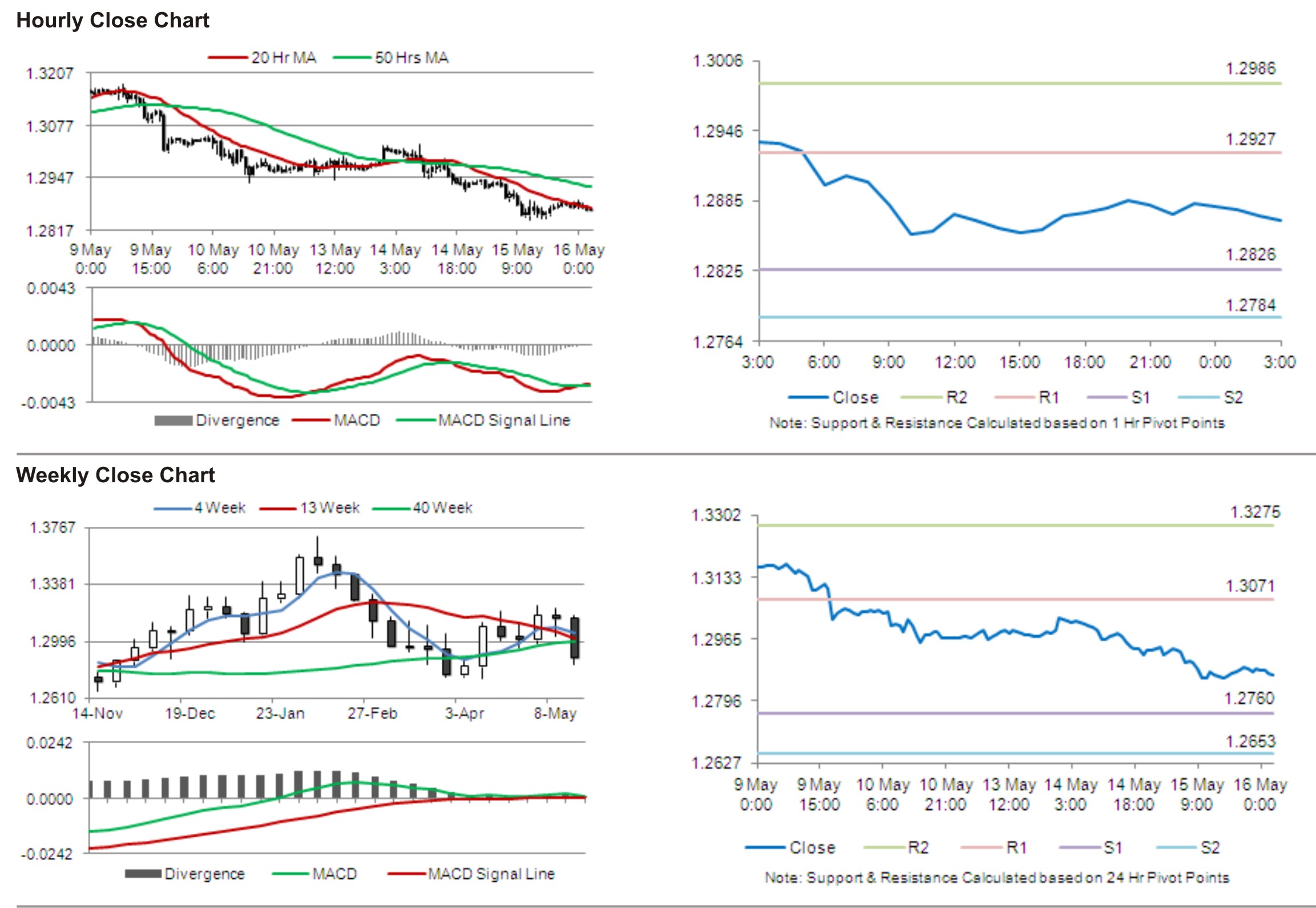Click the 19-Dec date on weekly axis

pyautogui.click(x=190, y=713)
